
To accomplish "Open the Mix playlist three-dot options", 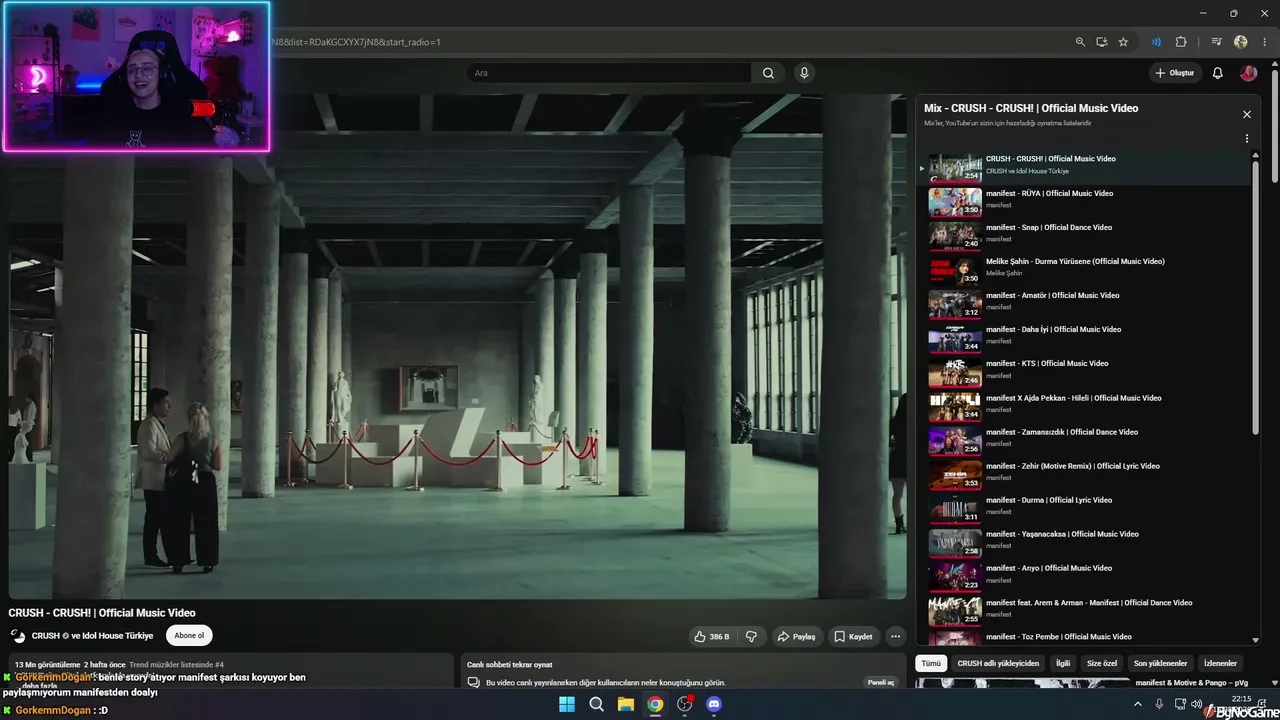I will [x=1247, y=139].
